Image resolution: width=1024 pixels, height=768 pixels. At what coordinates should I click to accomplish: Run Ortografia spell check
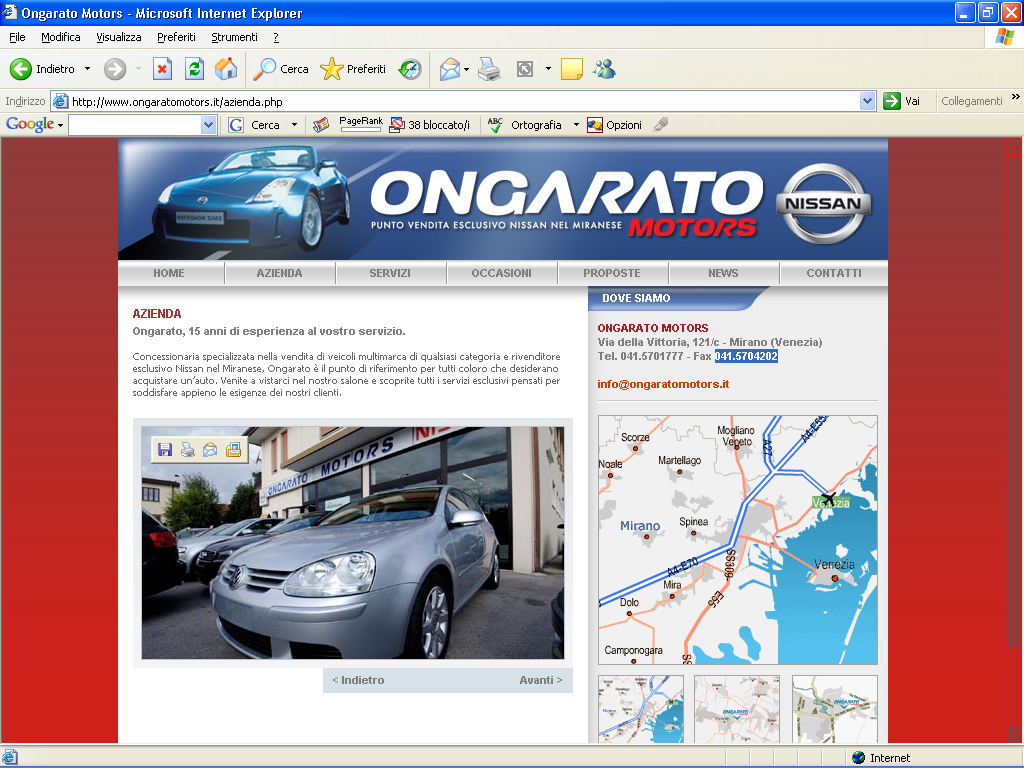[524, 125]
